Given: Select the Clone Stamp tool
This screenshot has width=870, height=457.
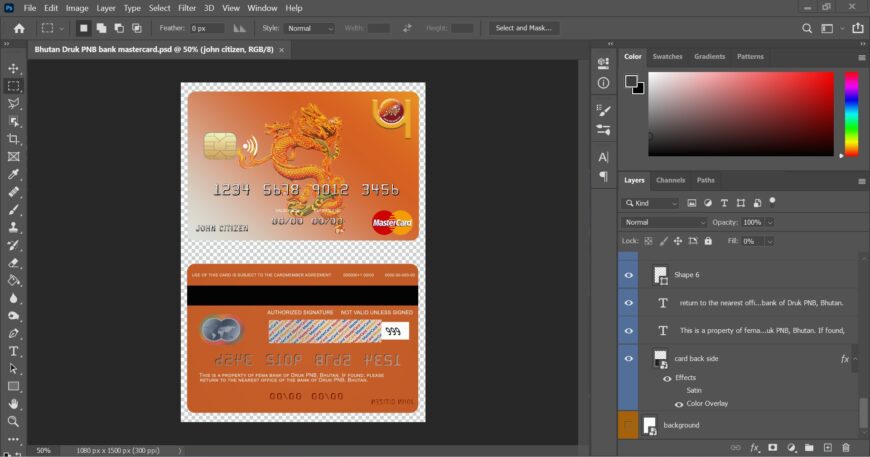Looking at the screenshot, I should [x=13, y=227].
